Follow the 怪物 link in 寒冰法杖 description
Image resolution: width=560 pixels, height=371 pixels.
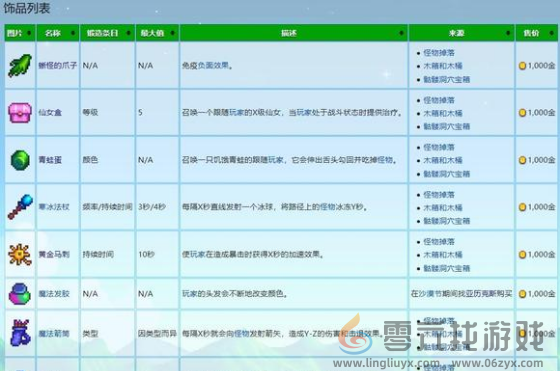(x=328, y=207)
